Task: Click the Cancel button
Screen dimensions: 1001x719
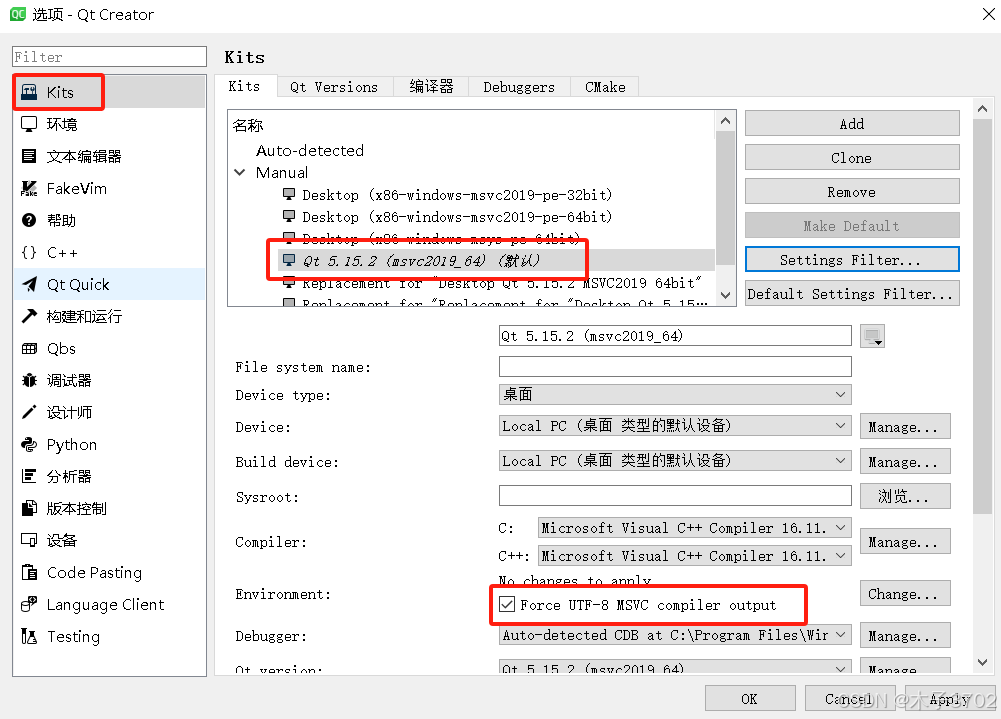Action: [x=850, y=699]
